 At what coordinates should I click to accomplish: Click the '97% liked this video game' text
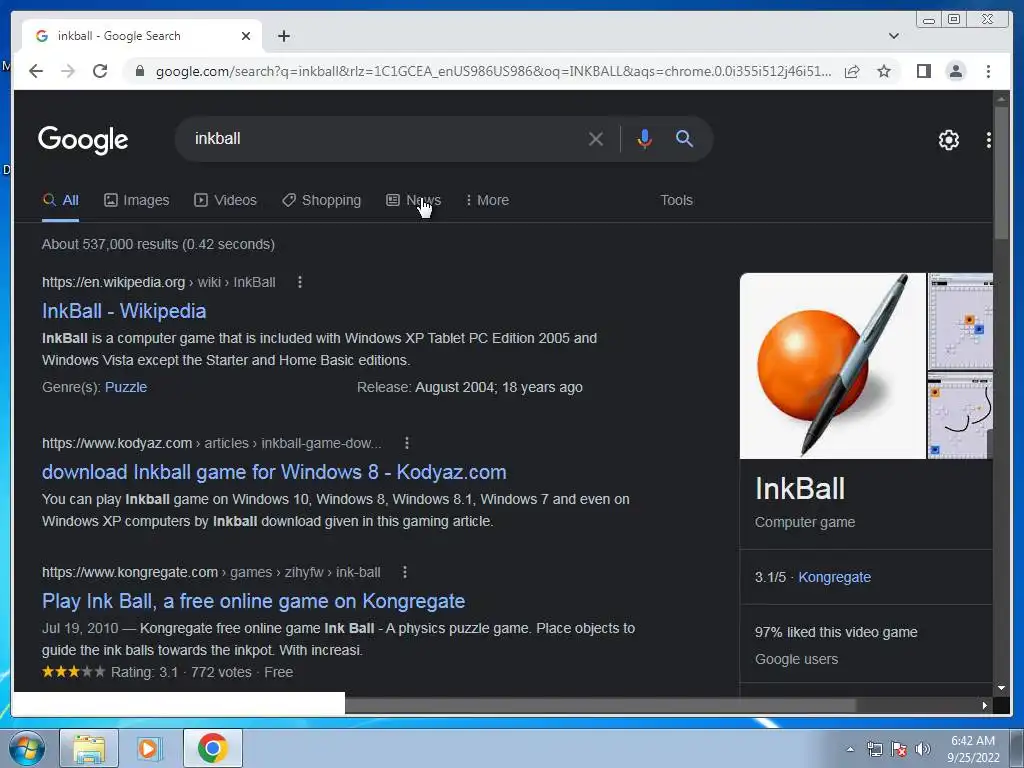coord(836,632)
